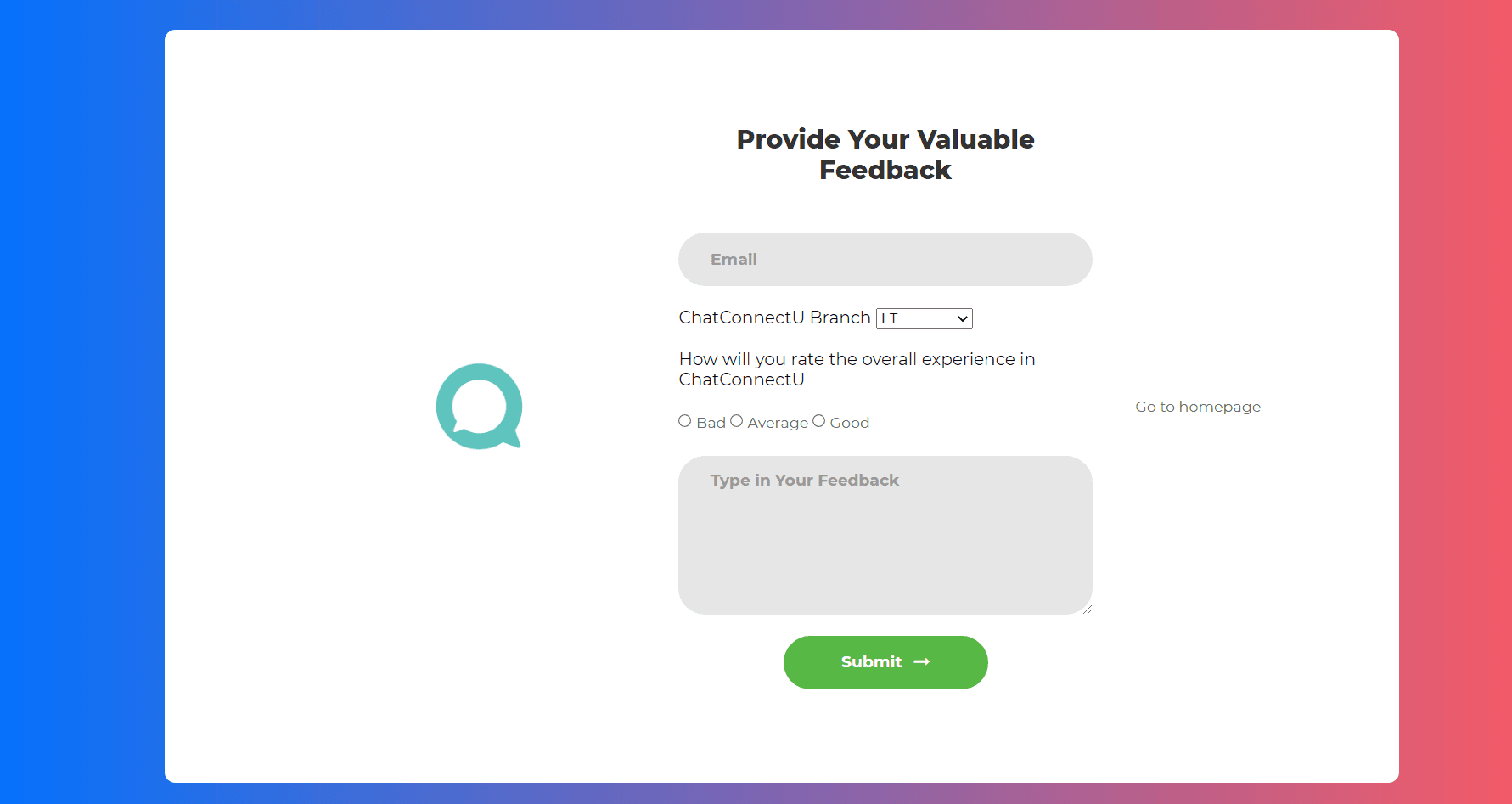Select the Bad rating radio button
The width and height of the screenshot is (1512, 804).
coord(685,421)
